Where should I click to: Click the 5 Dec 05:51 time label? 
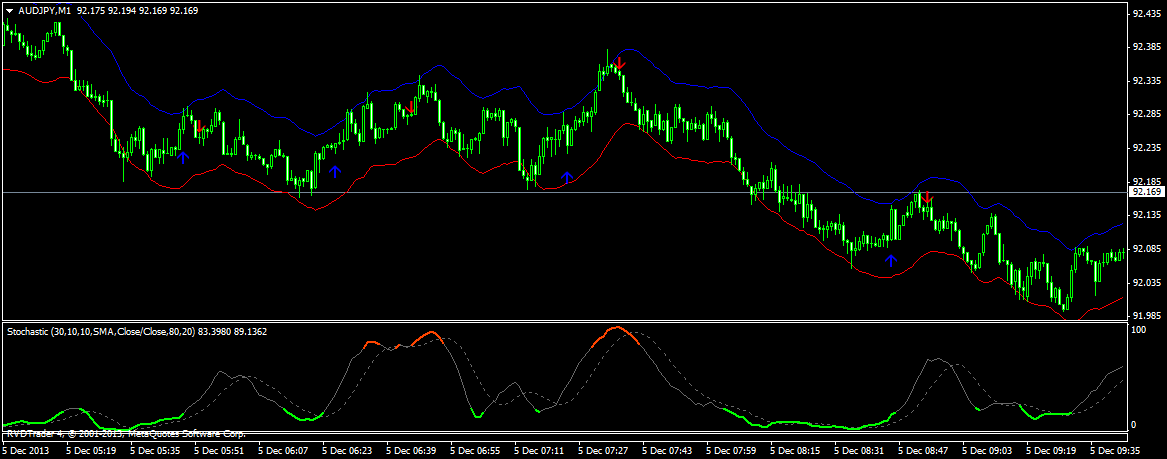[219, 450]
